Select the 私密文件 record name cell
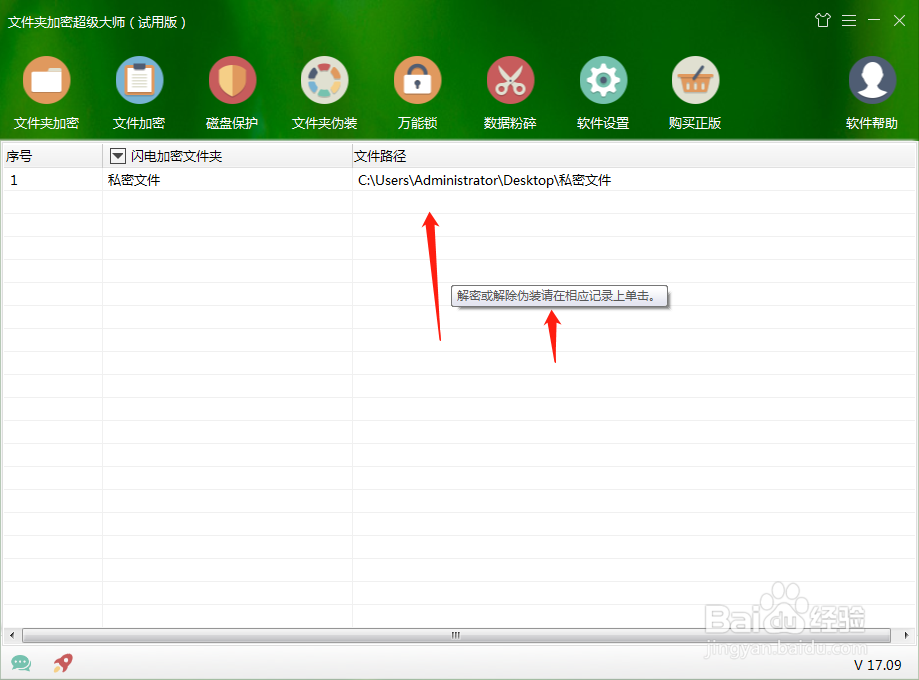Screen dimensions: 919x680 pos(227,180)
